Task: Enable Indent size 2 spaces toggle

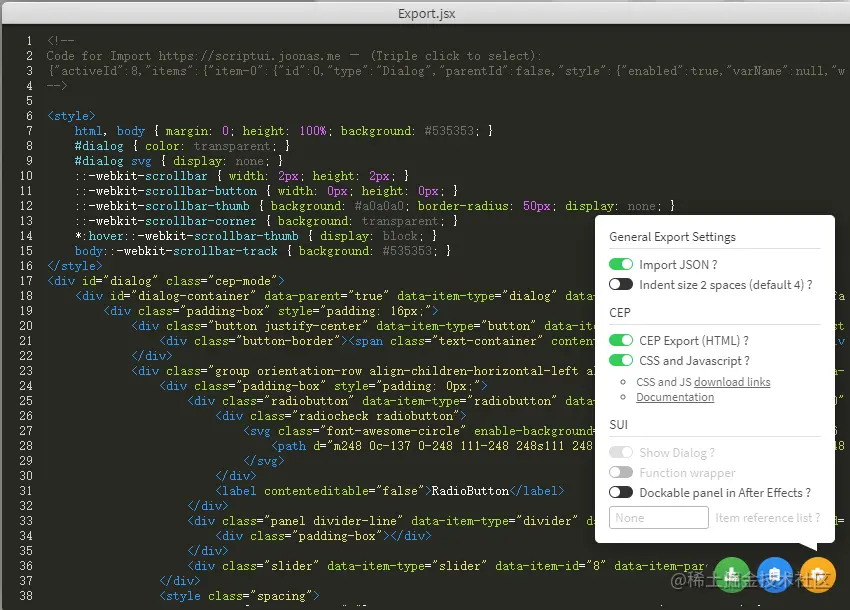Action: point(621,284)
